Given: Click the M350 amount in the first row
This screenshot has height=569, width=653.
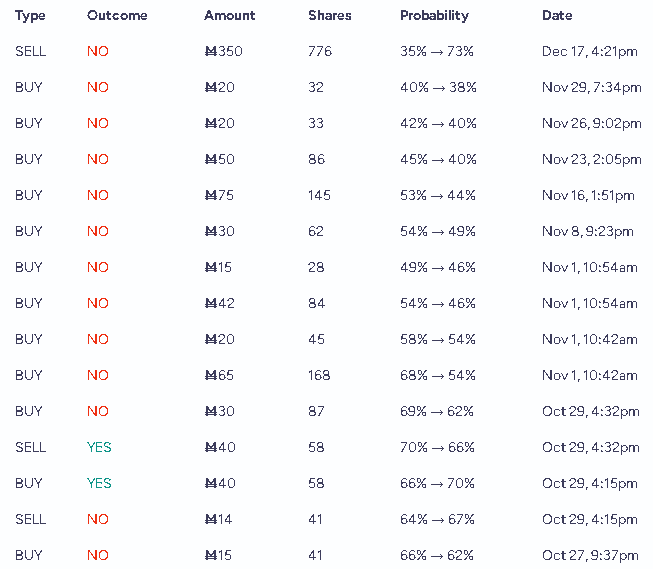Looking at the screenshot, I should point(224,51).
